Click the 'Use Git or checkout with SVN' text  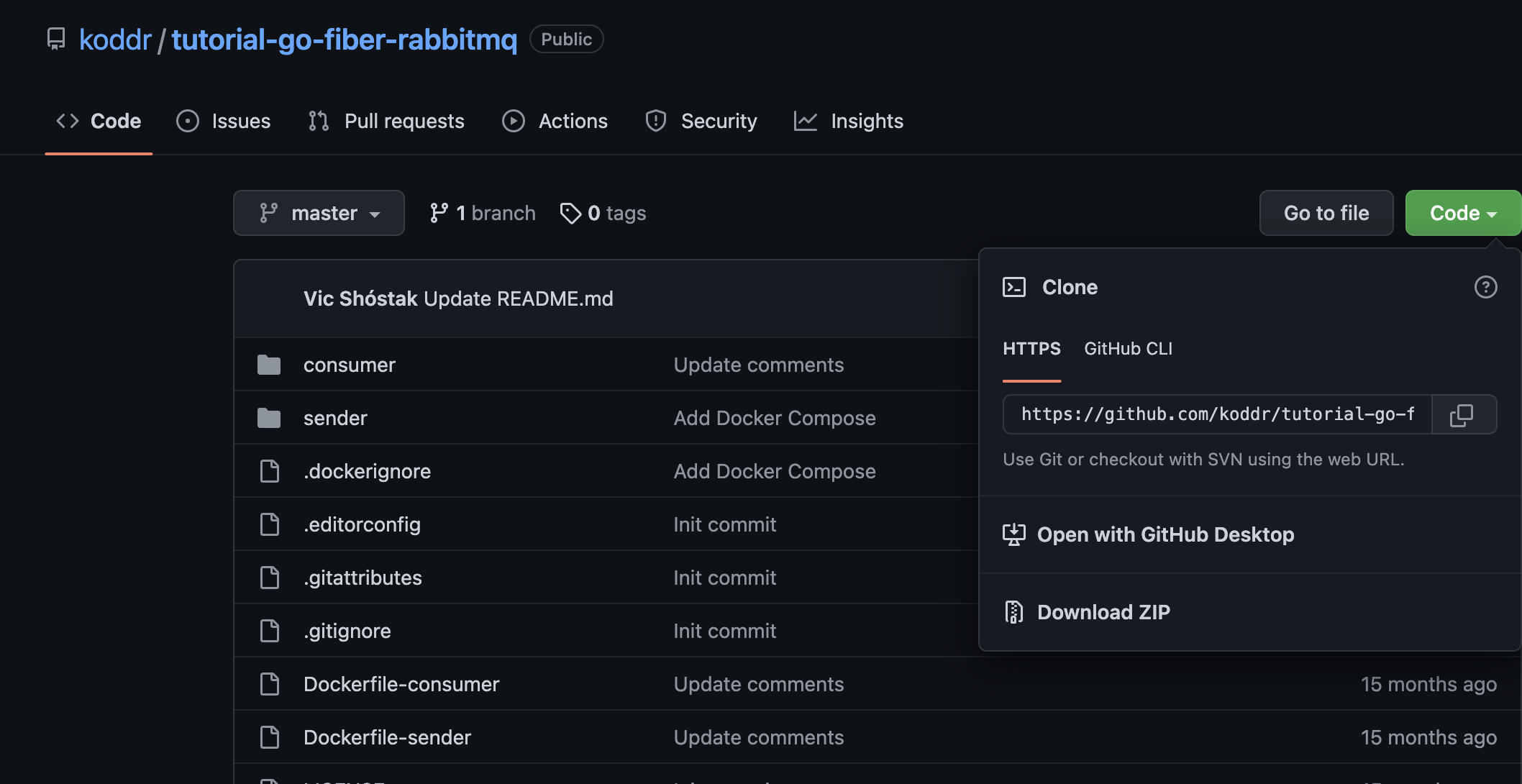(1203, 460)
